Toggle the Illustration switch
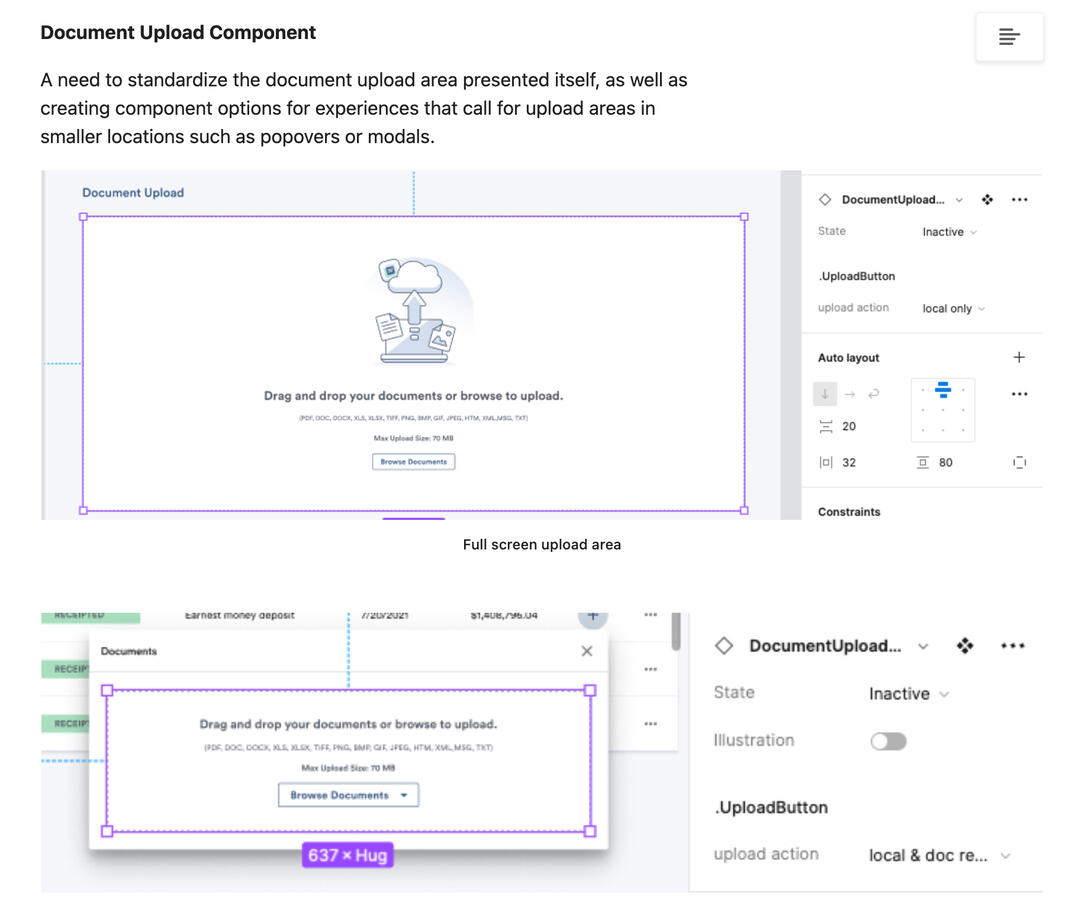Image resolution: width=1069 pixels, height=899 pixels. 888,741
